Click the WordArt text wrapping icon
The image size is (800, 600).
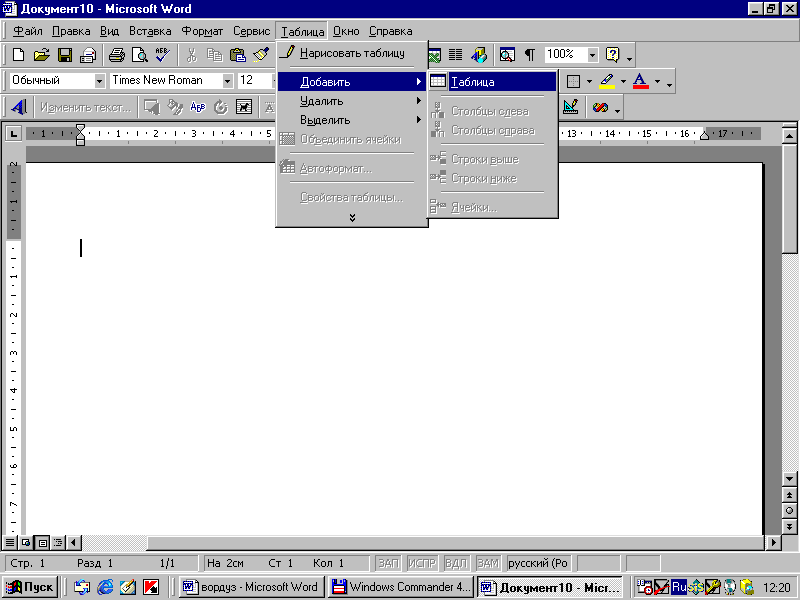244,107
